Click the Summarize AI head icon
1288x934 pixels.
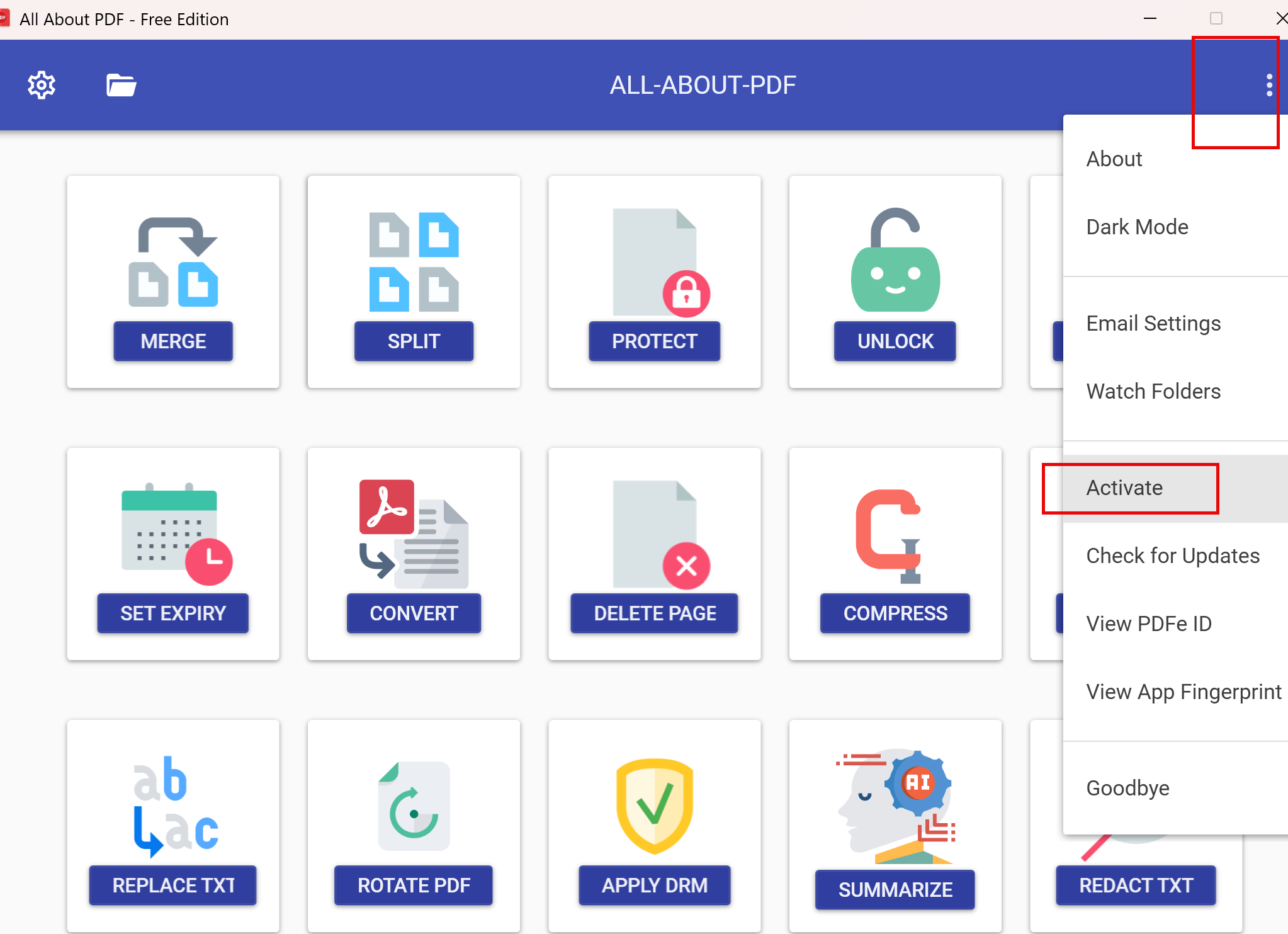pyautogui.click(x=895, y=805)
